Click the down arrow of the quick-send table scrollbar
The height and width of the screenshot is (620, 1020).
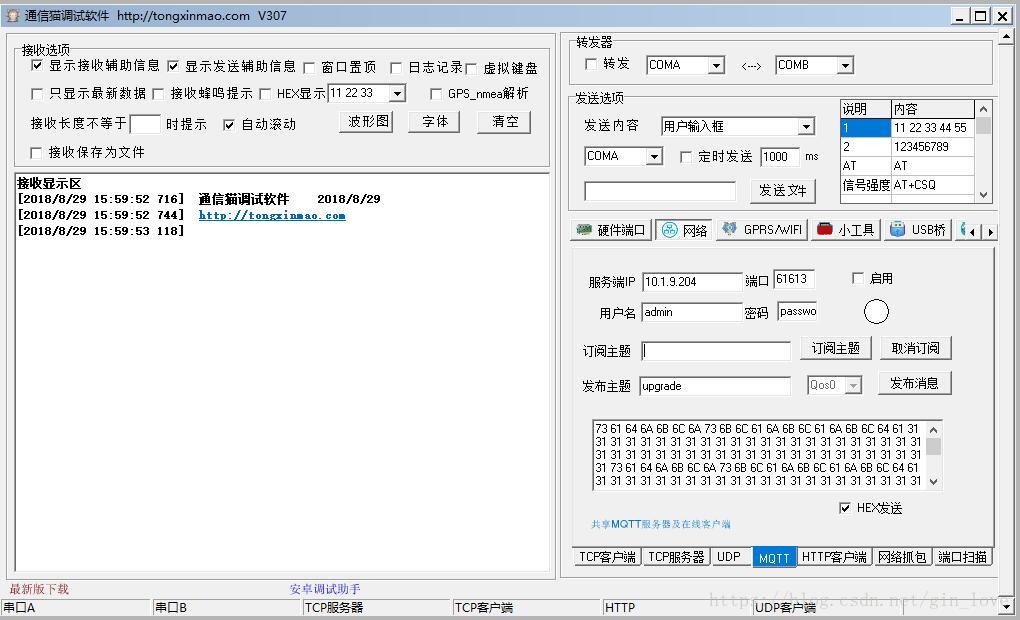point(983,195)
